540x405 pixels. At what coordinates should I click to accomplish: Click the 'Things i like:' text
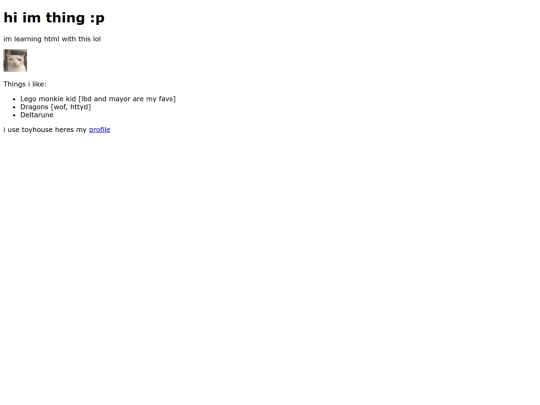pyautogui.click(x=25, y=84)
